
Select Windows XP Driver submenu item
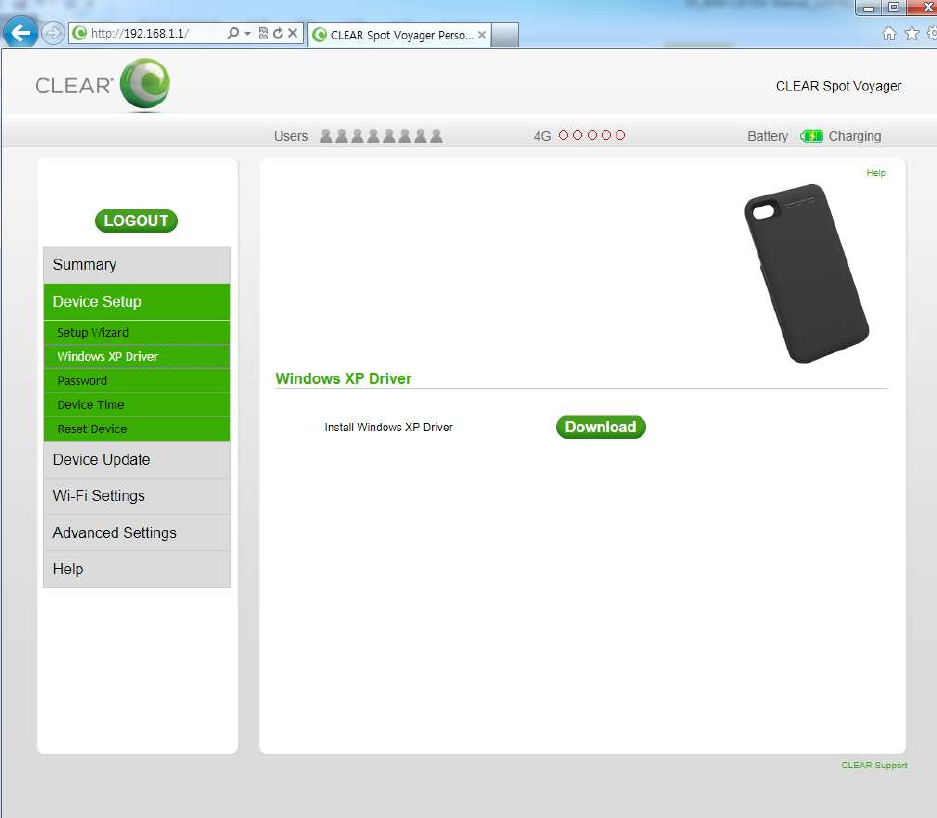[x=137, y=356]
